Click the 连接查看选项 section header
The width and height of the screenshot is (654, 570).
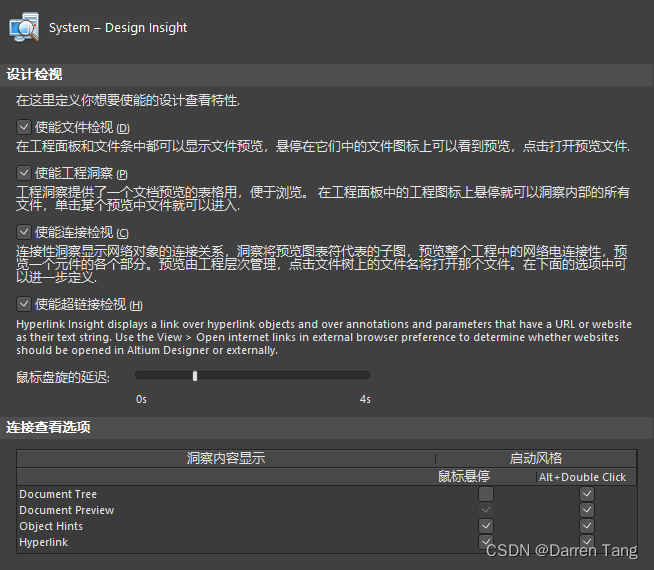point(327,427)
